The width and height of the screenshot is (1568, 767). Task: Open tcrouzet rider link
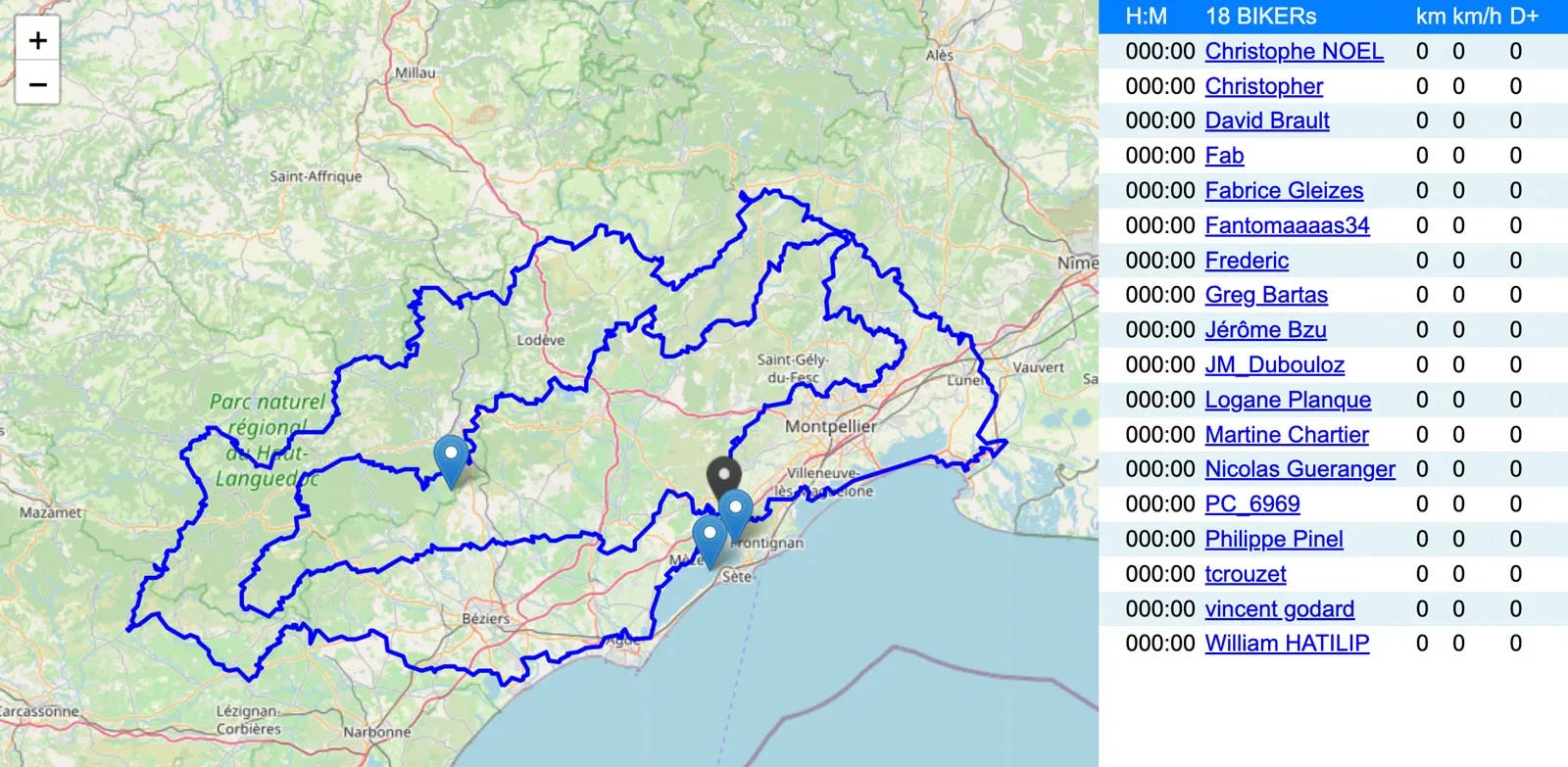point(1246,574)
